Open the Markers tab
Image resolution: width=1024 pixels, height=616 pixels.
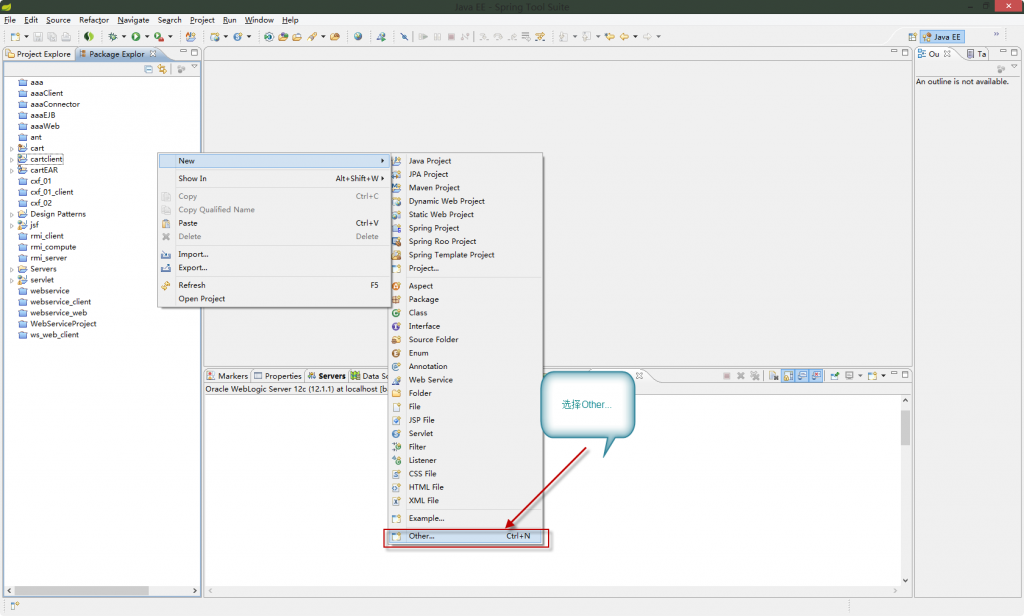click(x=227, y=376)
